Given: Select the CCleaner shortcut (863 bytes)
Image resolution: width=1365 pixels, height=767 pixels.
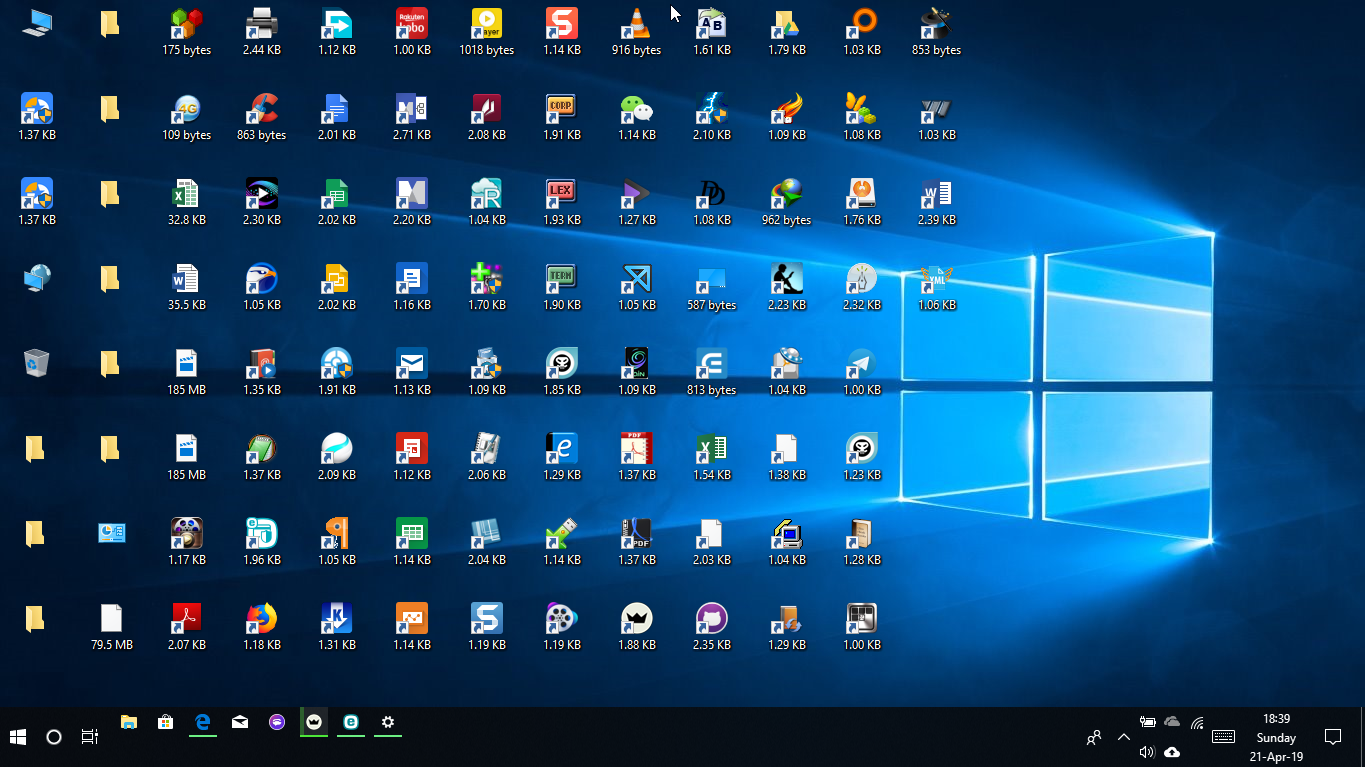Looking at the screenshot, I should (x=261, y=108).
